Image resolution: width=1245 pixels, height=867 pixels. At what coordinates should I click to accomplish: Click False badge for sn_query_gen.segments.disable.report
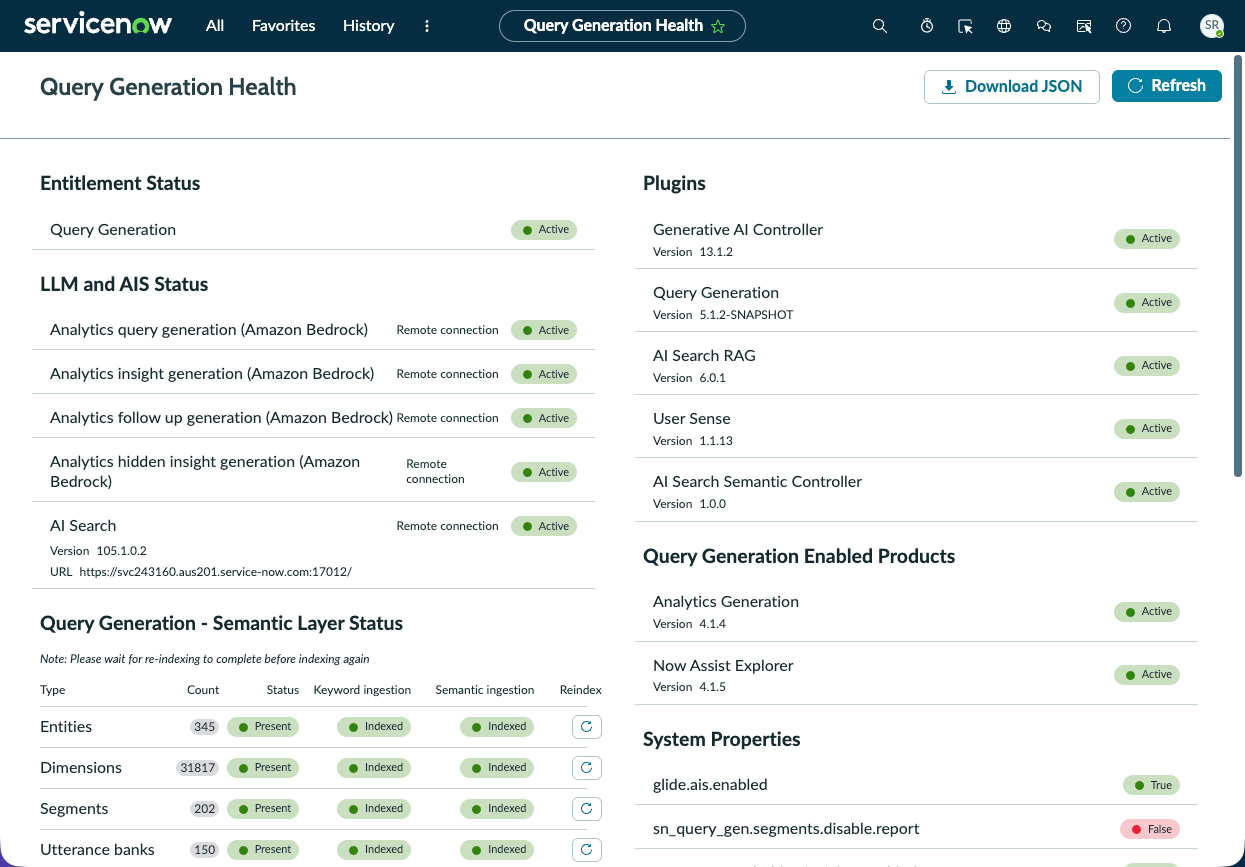click(1150, 829)
